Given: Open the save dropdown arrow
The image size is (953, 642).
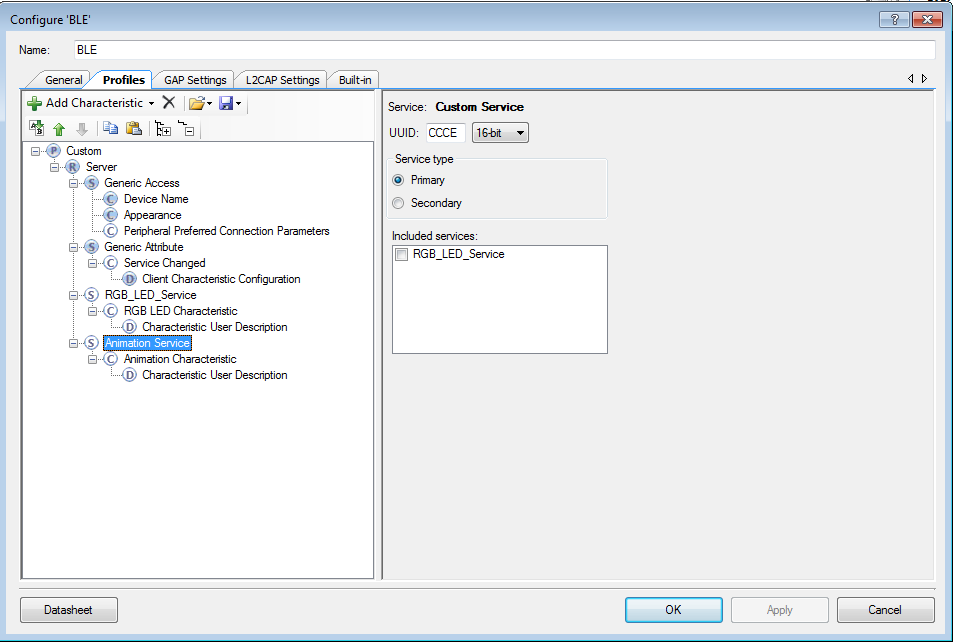Looking at the screenshot, I should [x=238, y=103].
